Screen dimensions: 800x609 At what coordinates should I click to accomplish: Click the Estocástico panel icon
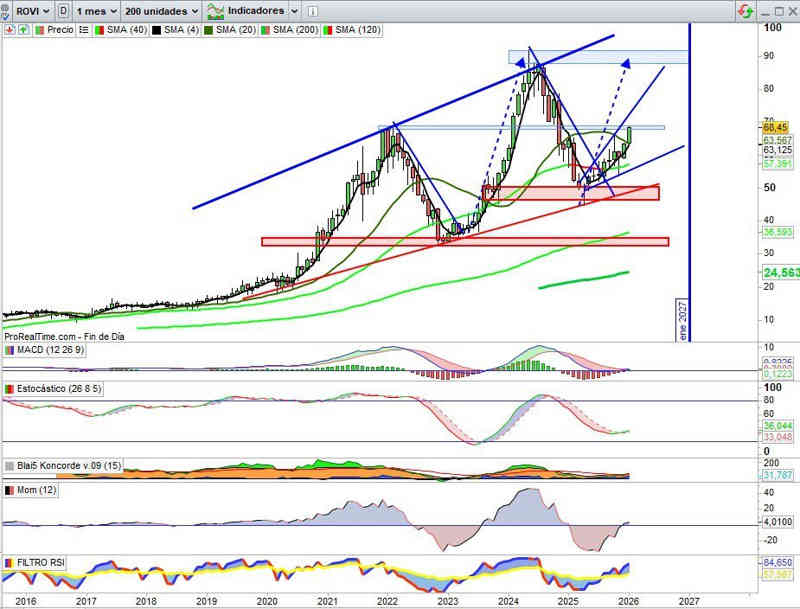[9, 388]
